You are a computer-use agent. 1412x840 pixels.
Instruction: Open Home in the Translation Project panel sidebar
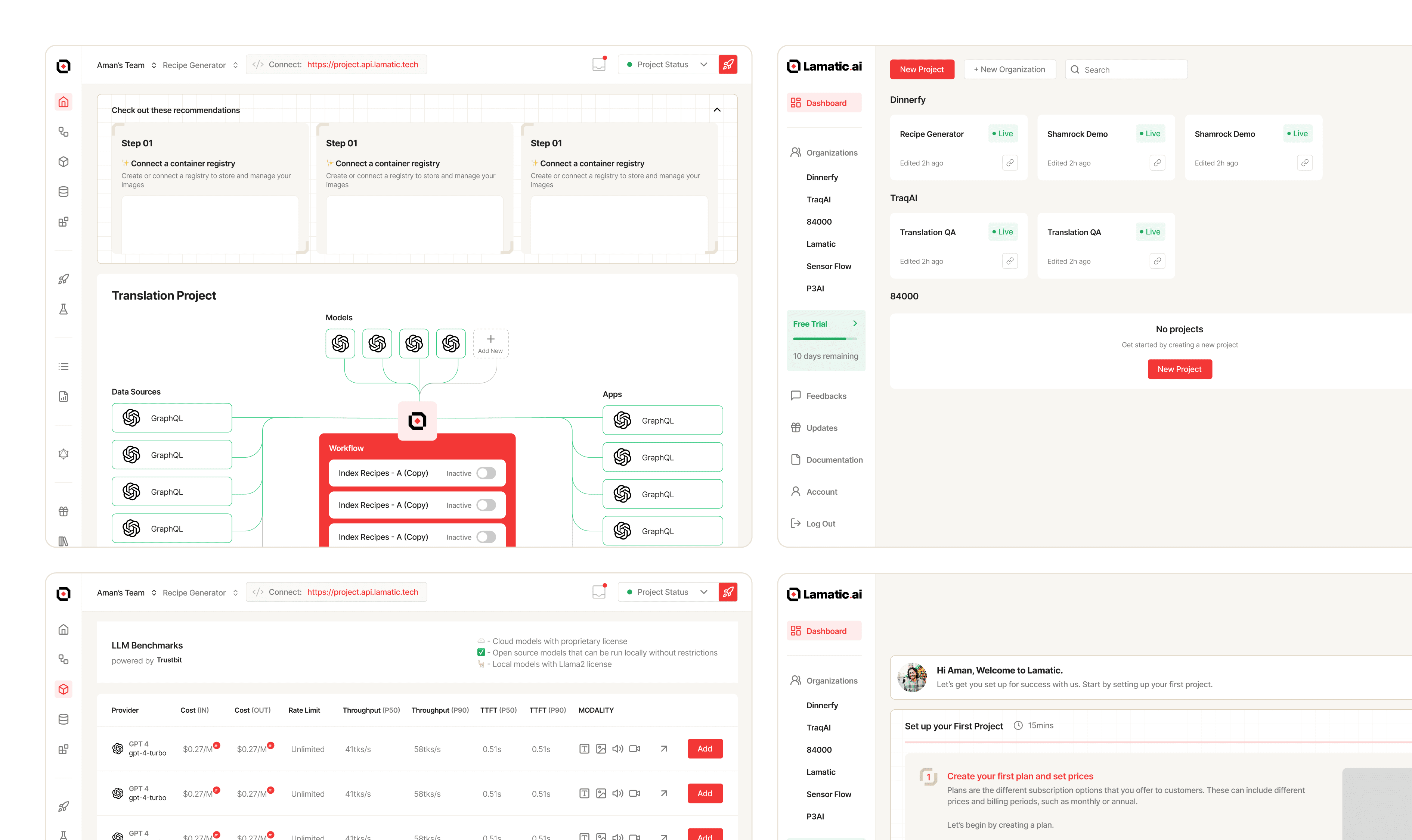(64, 102)
